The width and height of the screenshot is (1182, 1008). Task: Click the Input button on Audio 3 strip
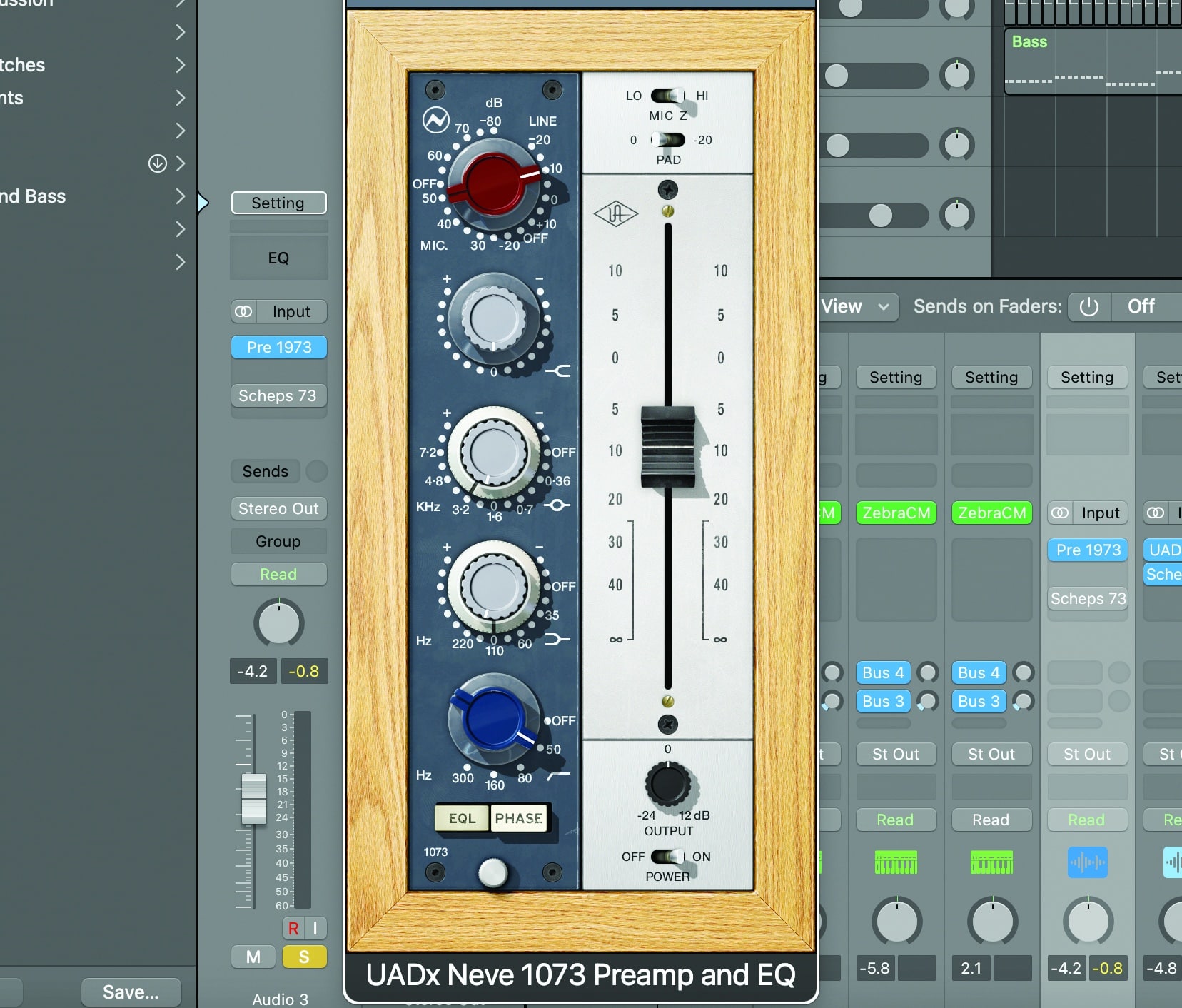click(291, 311)
